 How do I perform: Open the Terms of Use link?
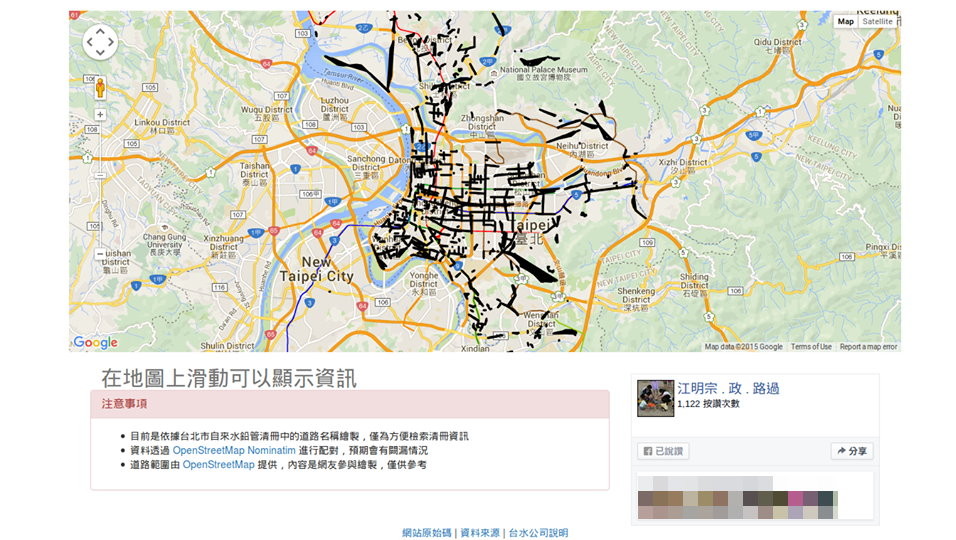tap(811, 347)
